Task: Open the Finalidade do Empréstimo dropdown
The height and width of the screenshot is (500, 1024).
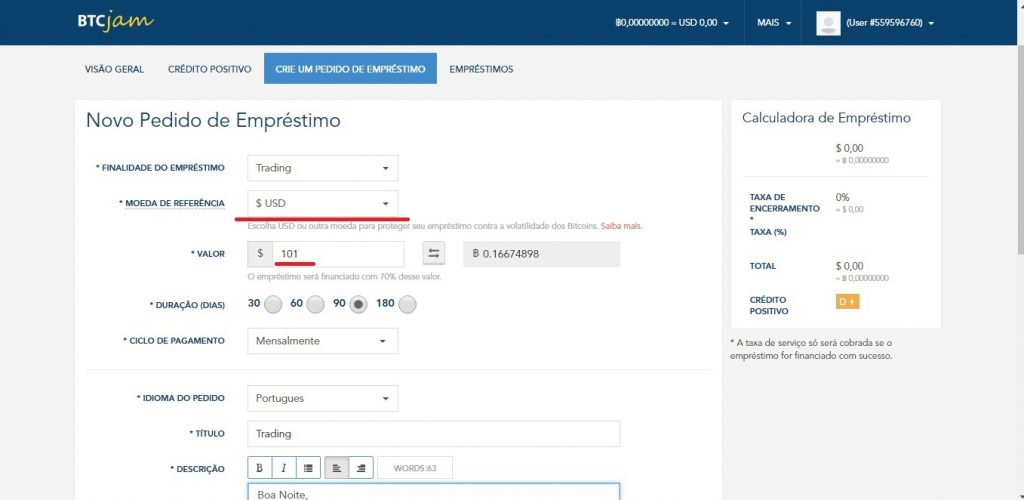Action: 322,168
